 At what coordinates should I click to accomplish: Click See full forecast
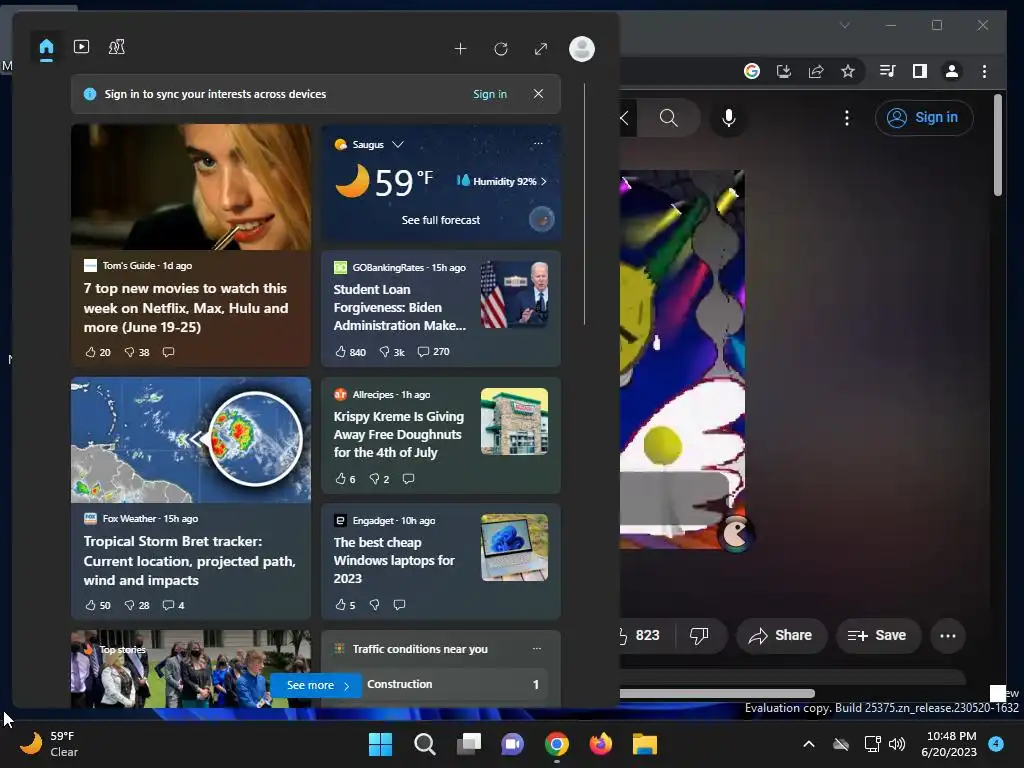click(441, 220)
